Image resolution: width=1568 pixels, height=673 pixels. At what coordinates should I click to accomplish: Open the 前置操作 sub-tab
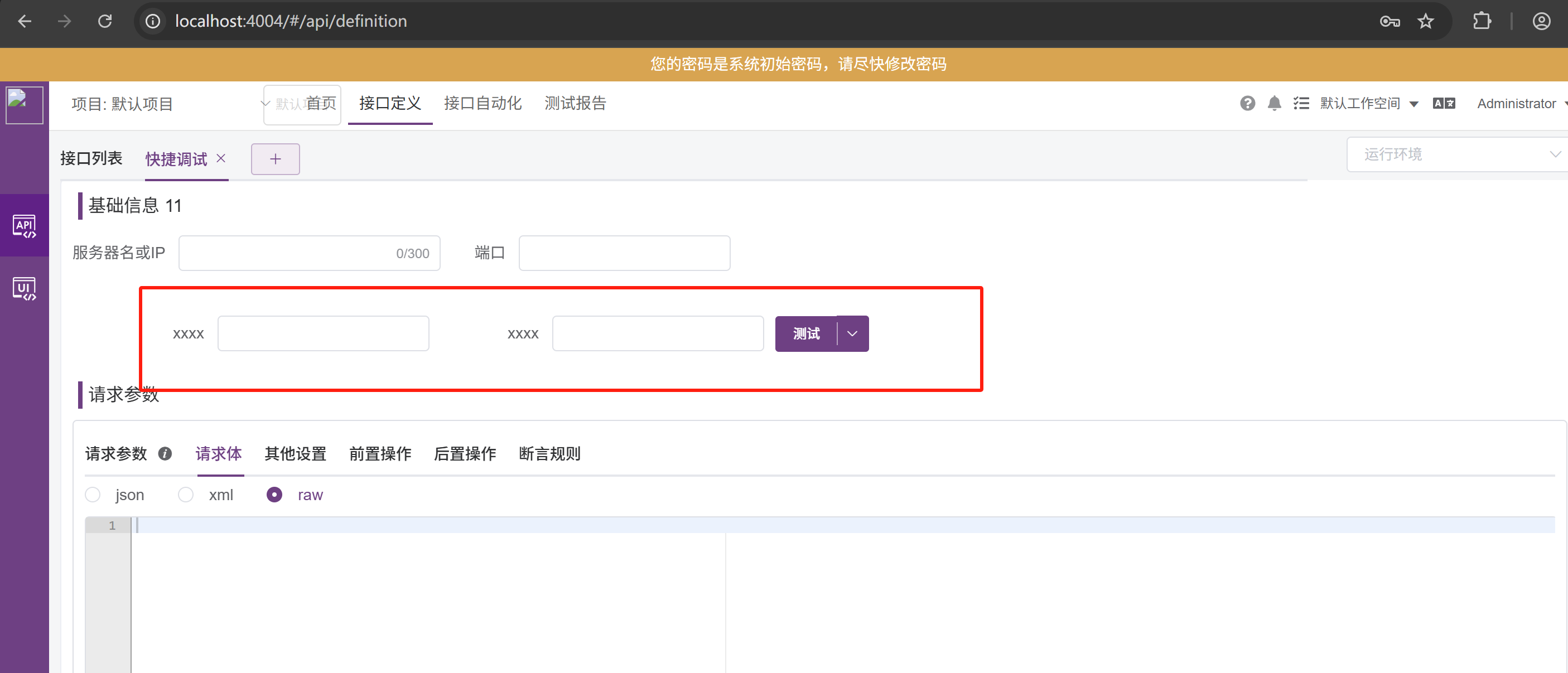click(x=380, y=454)
